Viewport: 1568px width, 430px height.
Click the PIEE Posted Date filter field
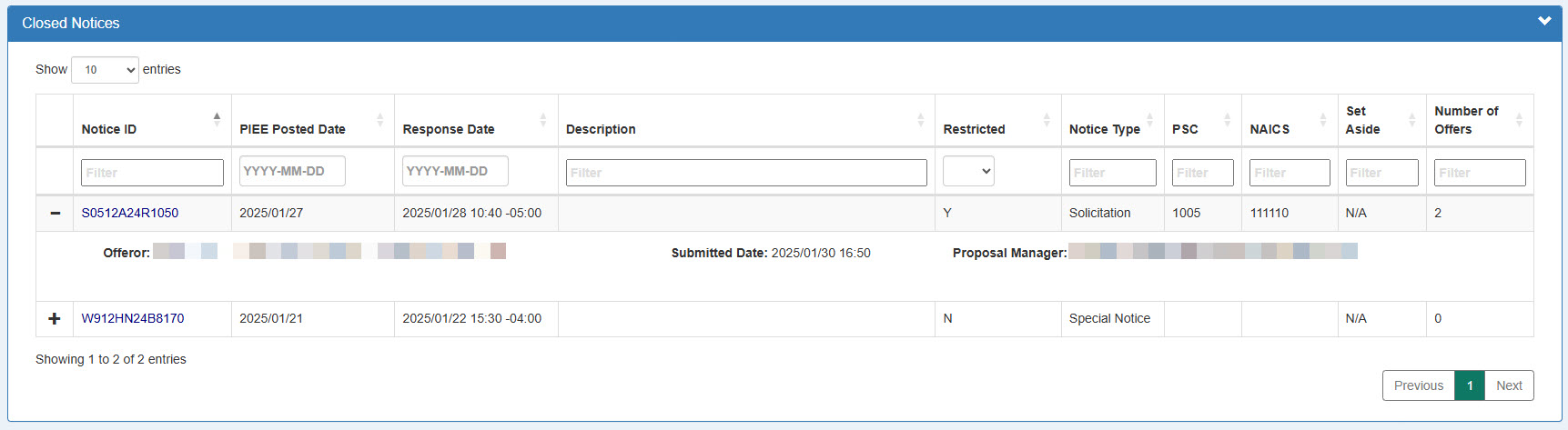click(x=292, y=171)
